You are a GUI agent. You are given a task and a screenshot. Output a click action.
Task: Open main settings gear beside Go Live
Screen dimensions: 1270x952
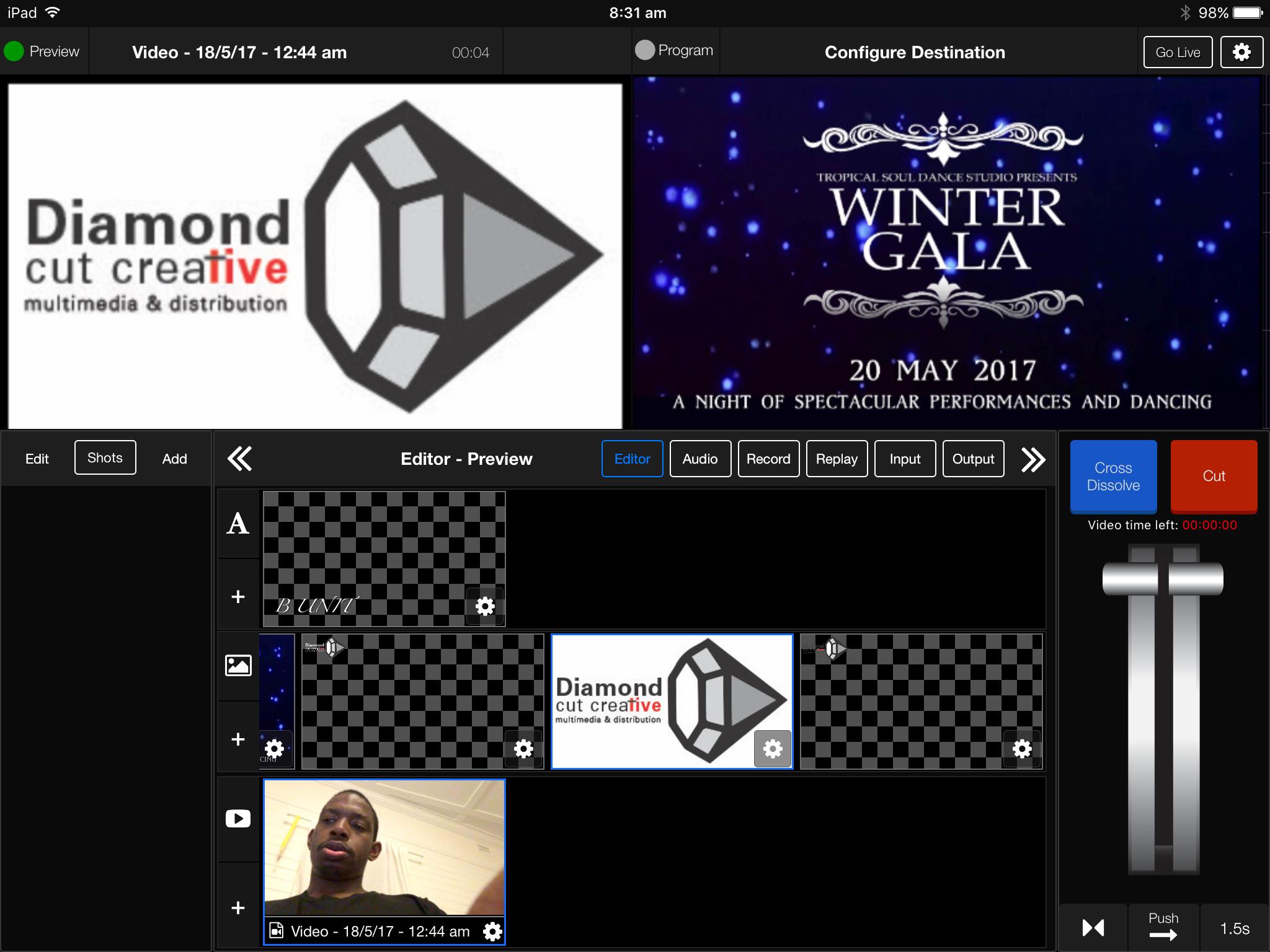coord(1241,52)
